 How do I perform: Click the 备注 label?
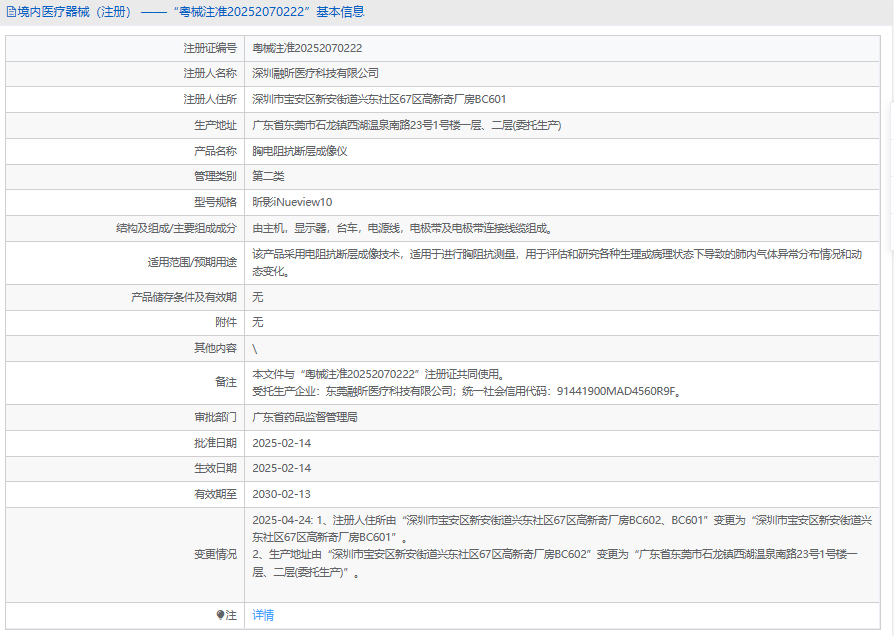point(226,382)
